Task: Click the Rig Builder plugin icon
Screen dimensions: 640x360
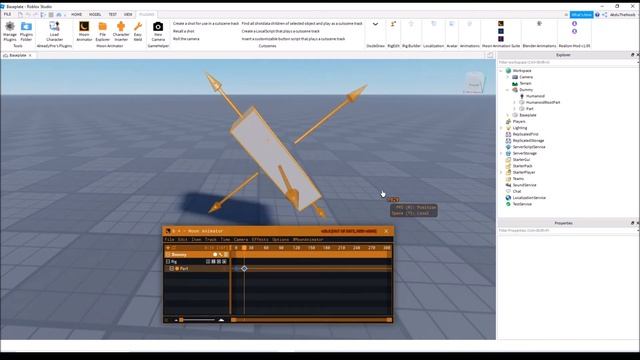Action: (411, 24)
